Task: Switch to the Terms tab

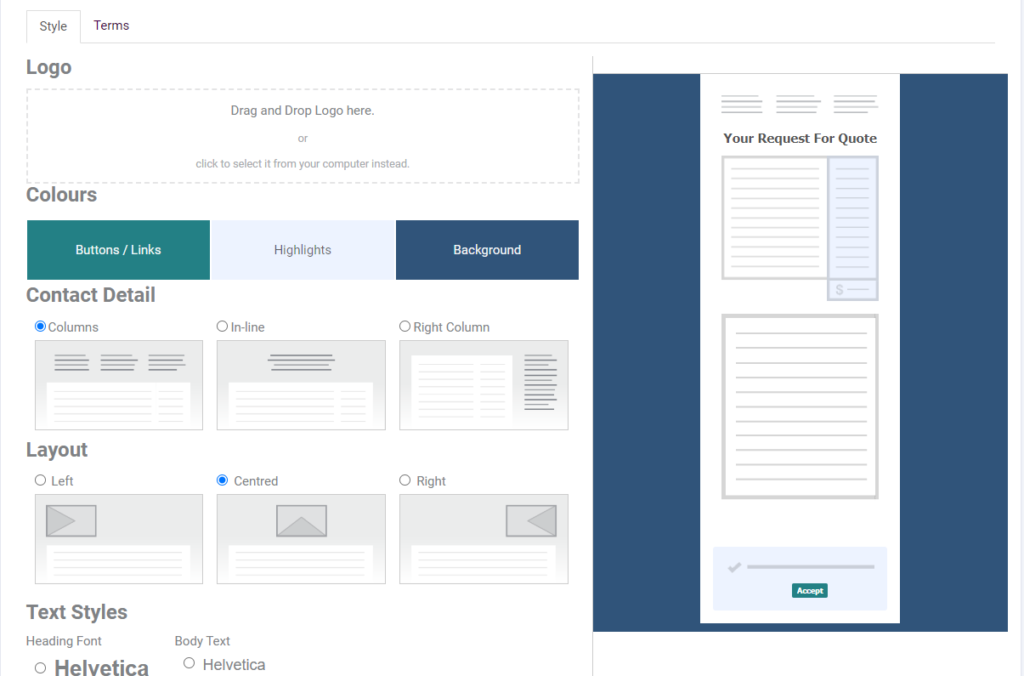Action: 111,25
